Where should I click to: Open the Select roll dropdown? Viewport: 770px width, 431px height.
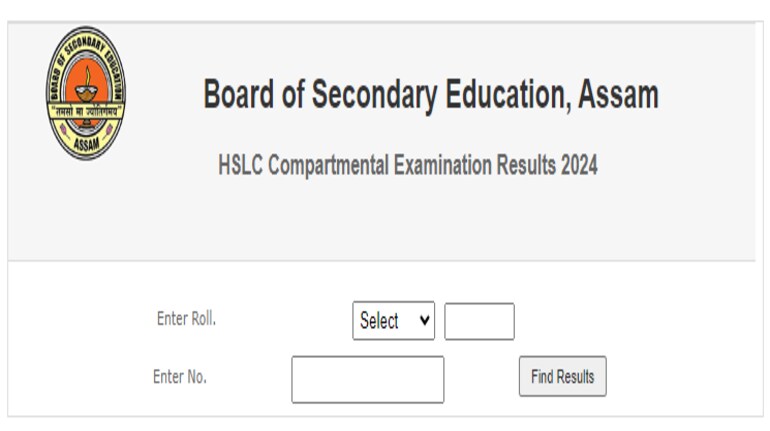[393, 321]
